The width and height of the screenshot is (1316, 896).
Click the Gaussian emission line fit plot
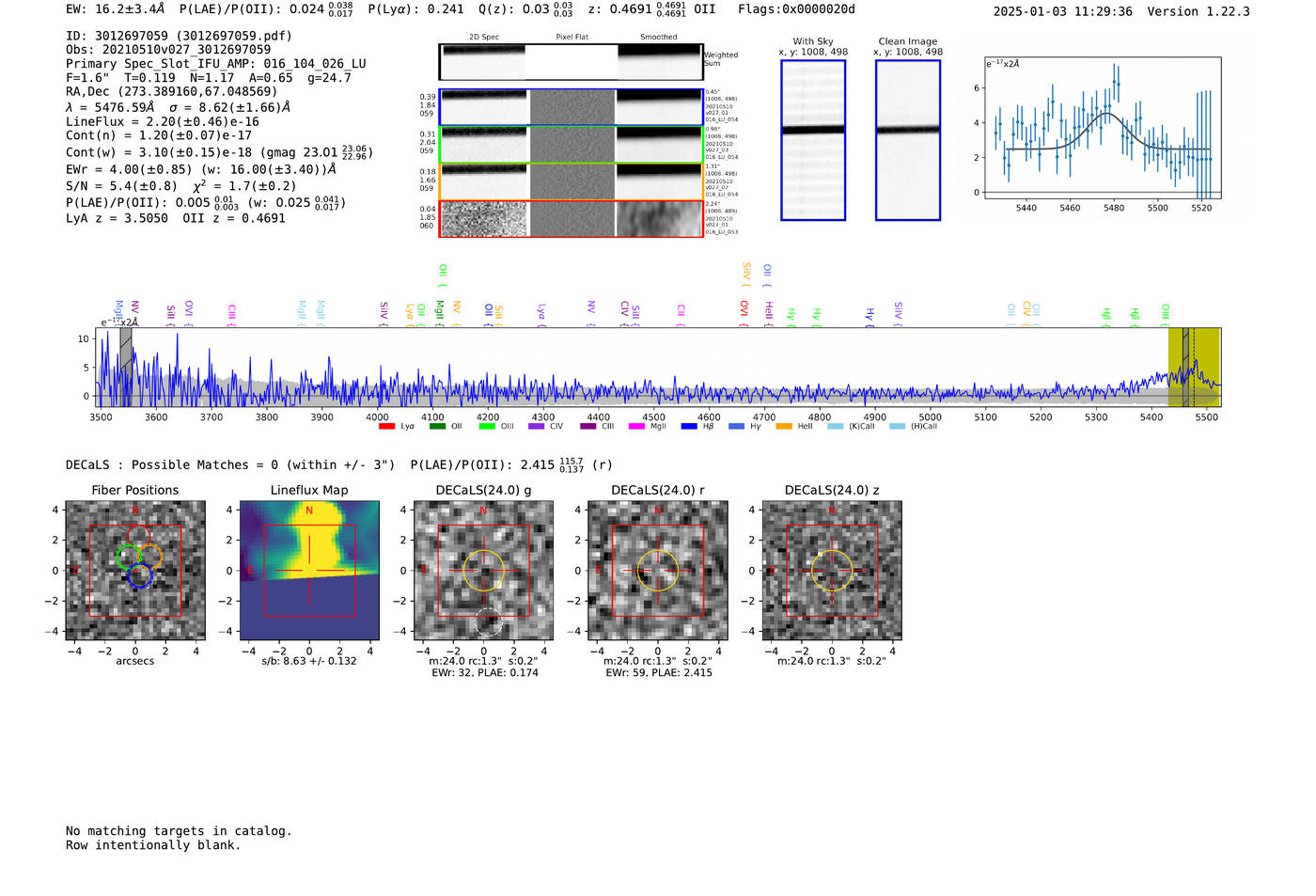click(1103, 129)
